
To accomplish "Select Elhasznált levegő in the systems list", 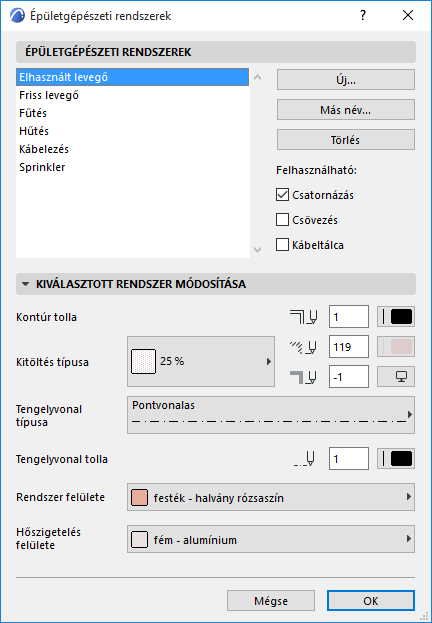I will pyautogui.click(x=132, y=77).
